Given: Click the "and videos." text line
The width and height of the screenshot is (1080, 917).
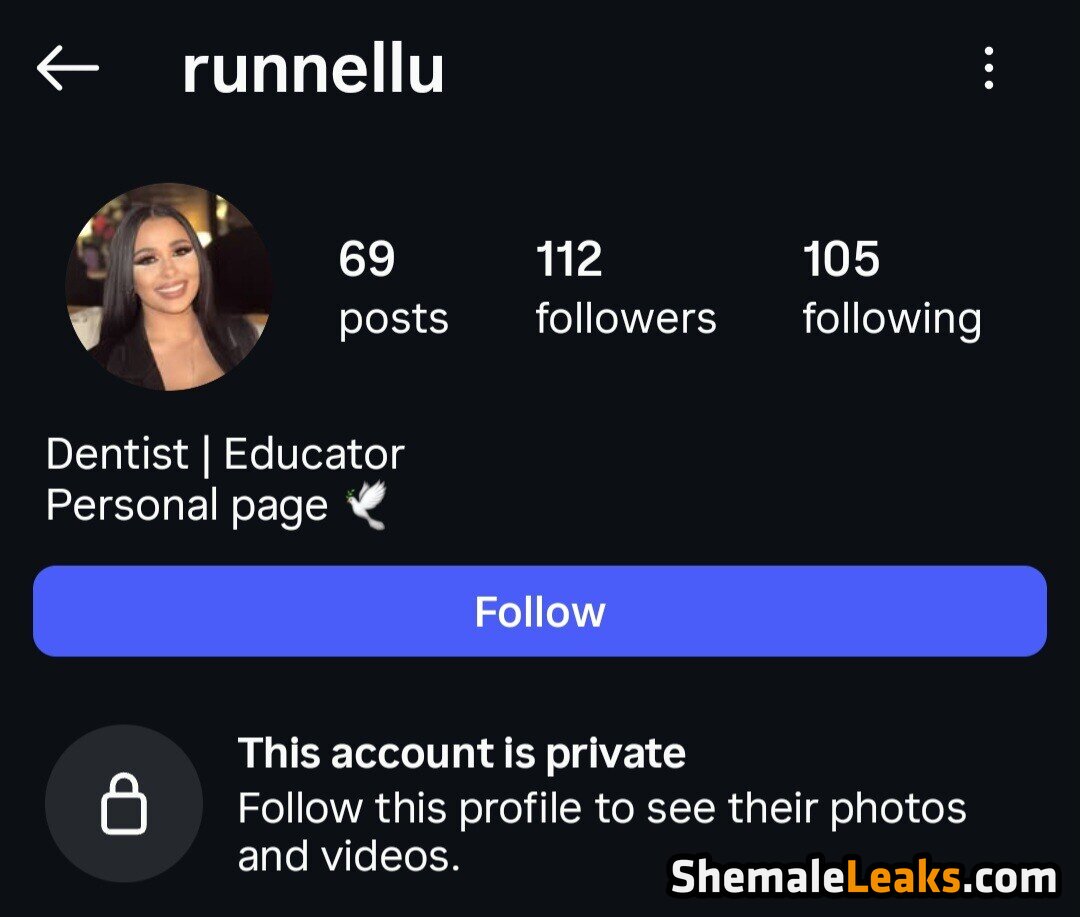Looking at the screenshot, I should [349, 856].
